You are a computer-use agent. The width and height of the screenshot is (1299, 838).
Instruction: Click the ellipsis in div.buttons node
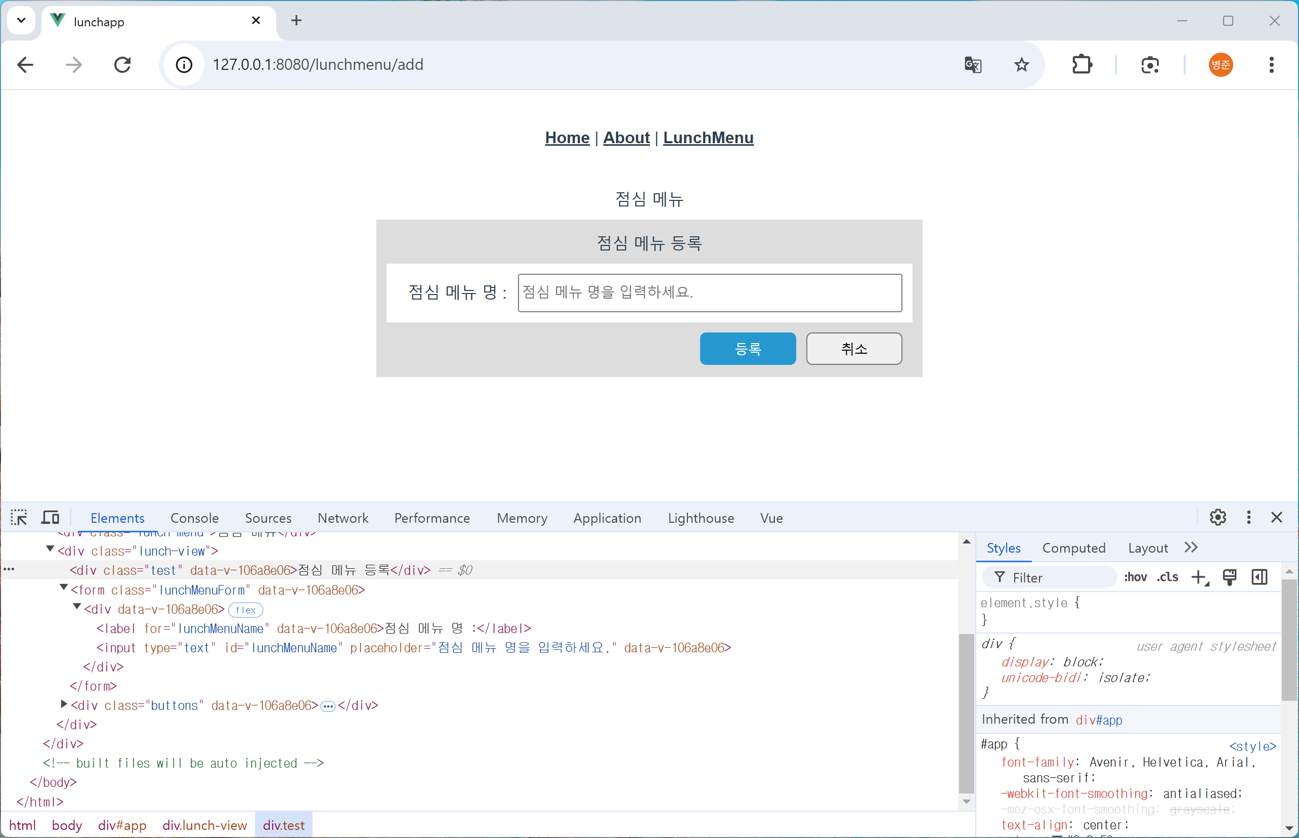(328, 706)
